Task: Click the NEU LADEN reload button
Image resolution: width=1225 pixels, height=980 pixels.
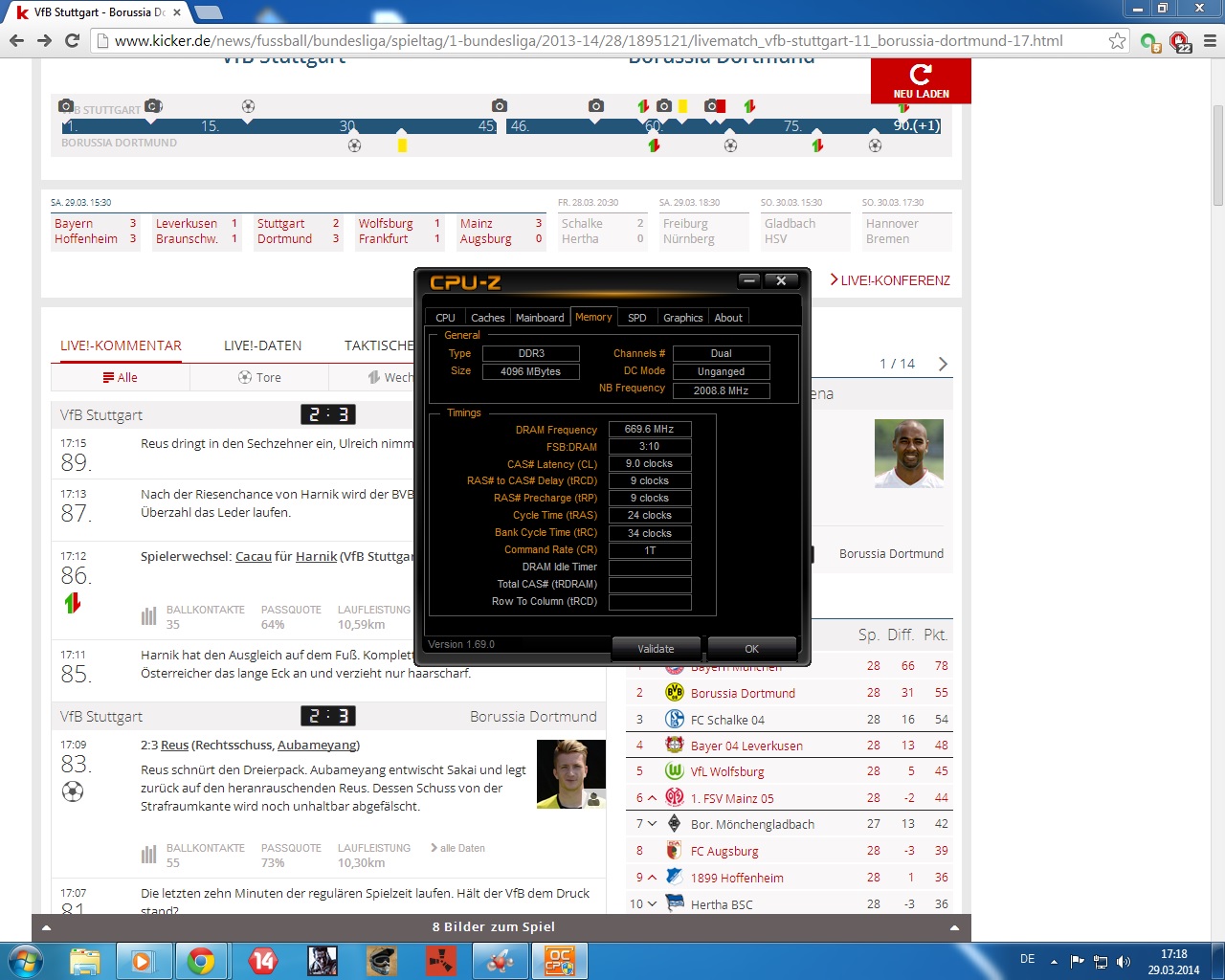Action: 921,80
